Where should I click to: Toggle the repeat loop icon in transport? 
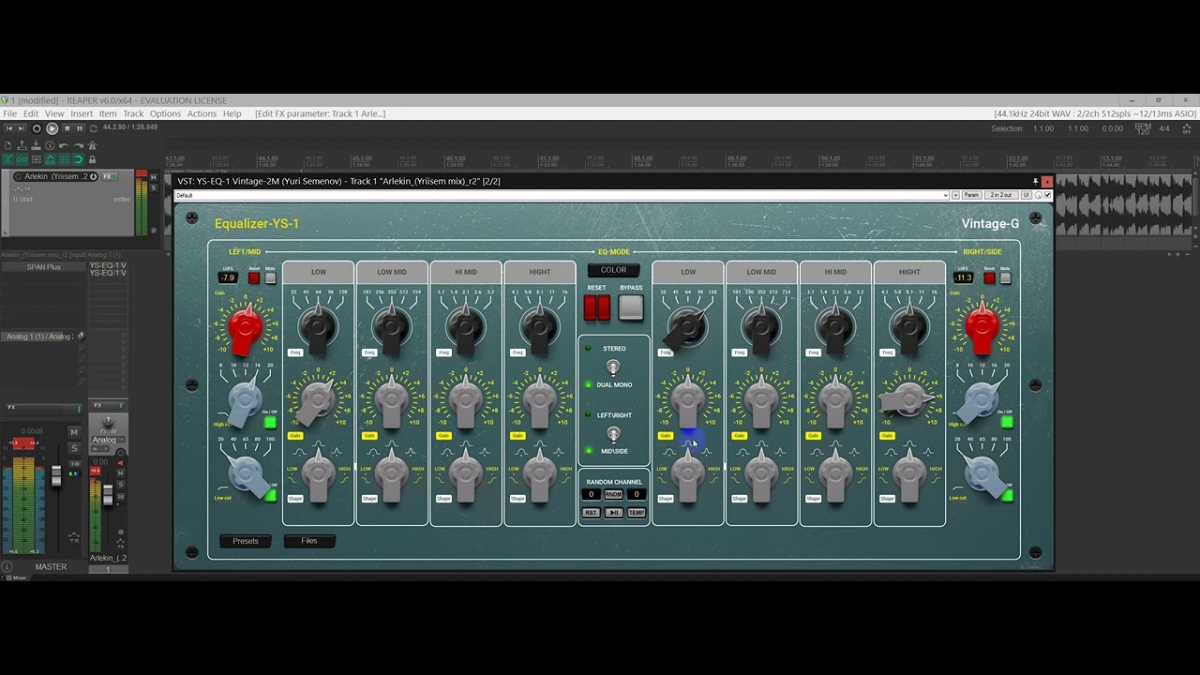coord(93,129)
